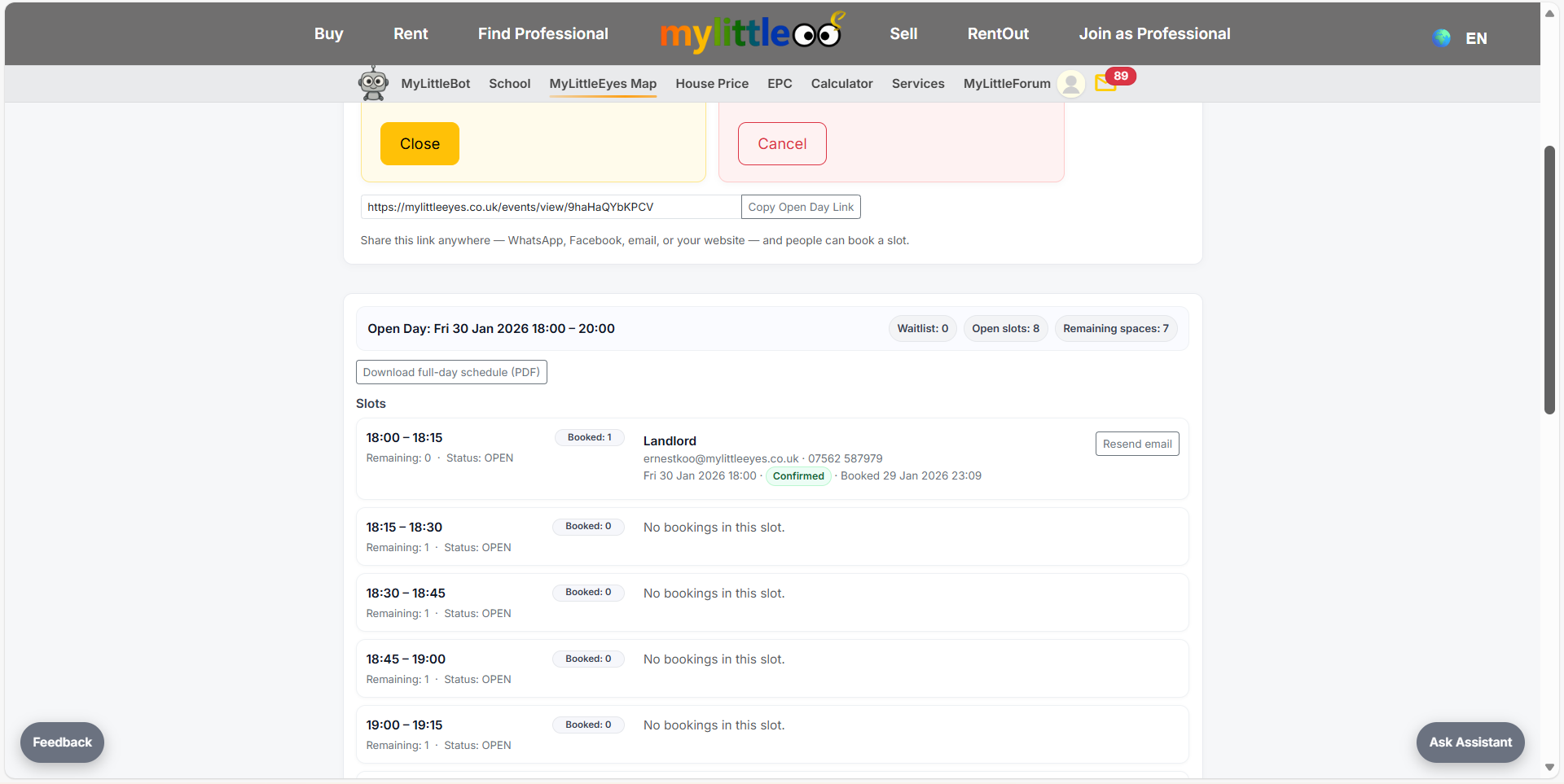1564x784 pixels.
Task: Open the user profile avatar icon
Action: [x=1071, y=83]
